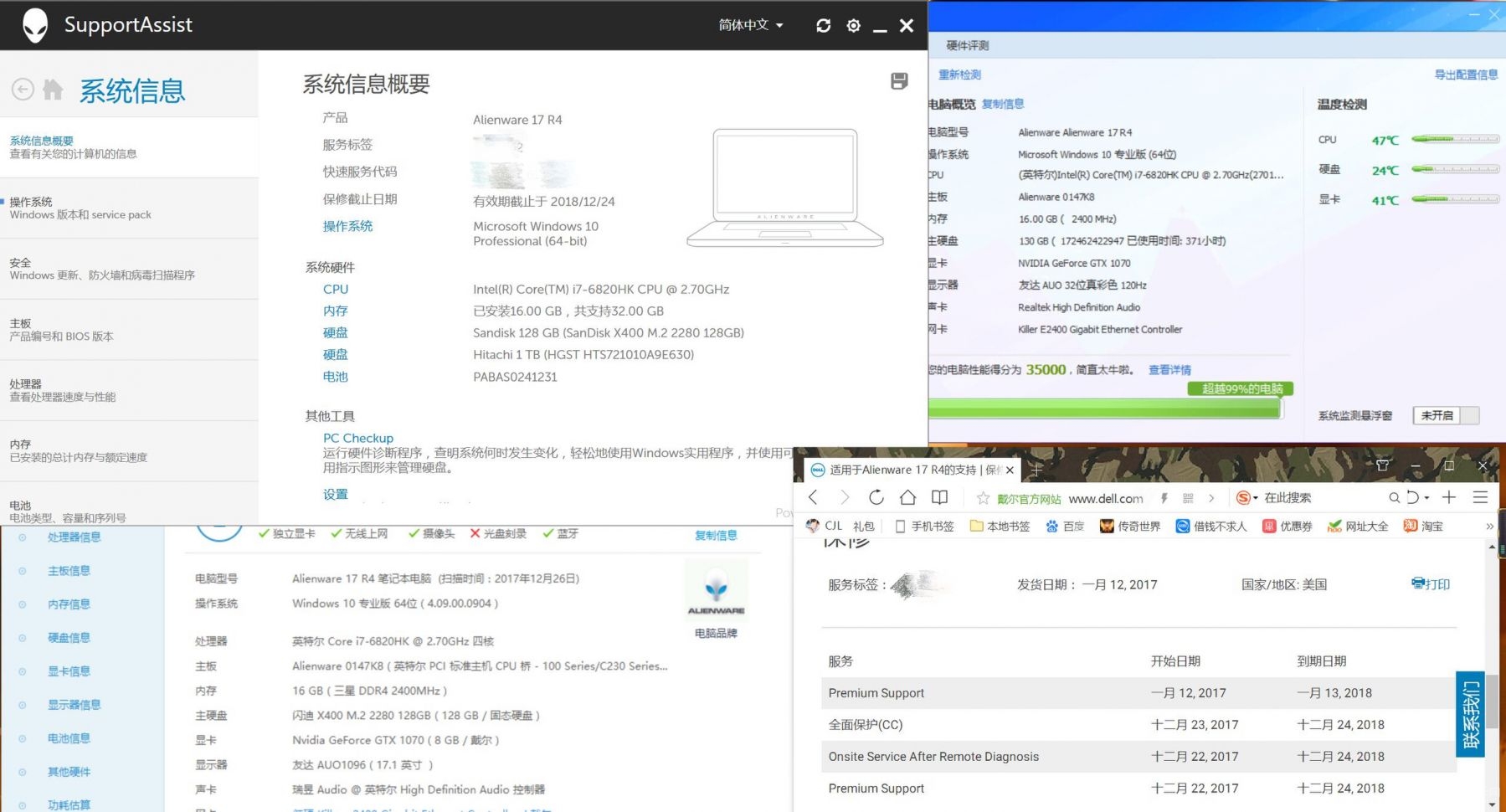This screenshot has width=1506, height=812.
Task: Open SupportAssist settings gear icon
Action: (853, 25)
